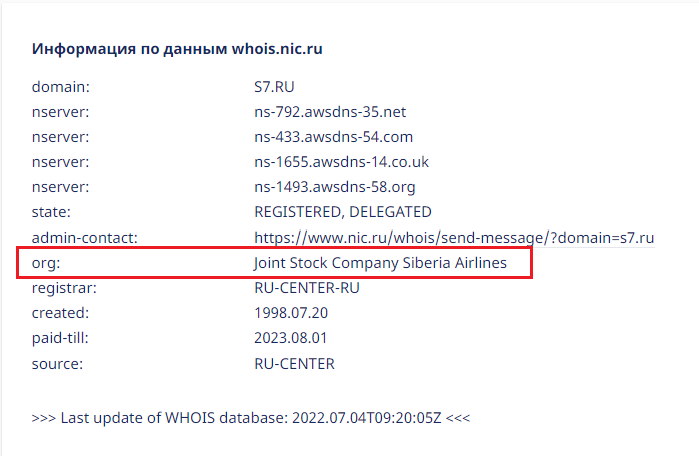Click the admin-contact send-message URL

(454, 238)
